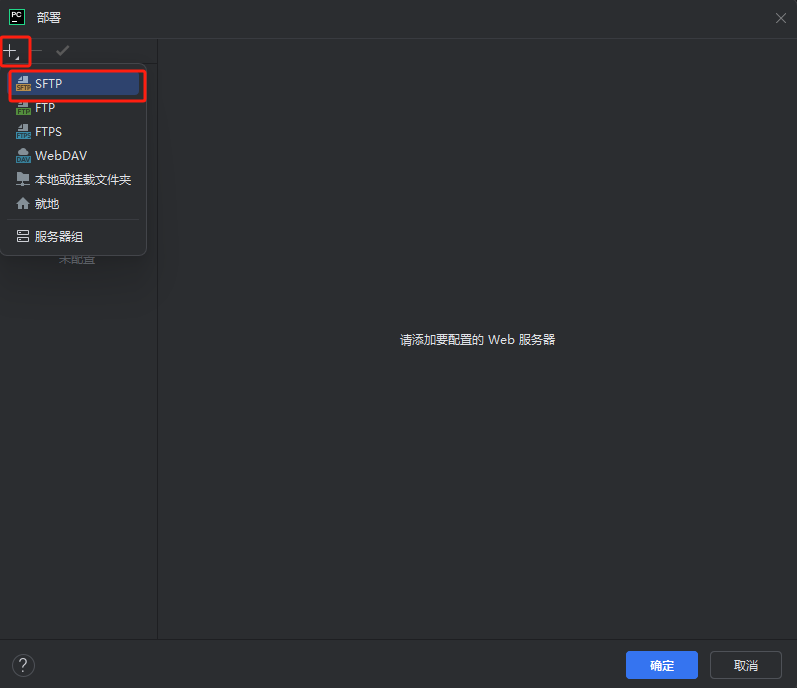
Task: Click the checkmark Use as default icon
Action: pos(63,50)
